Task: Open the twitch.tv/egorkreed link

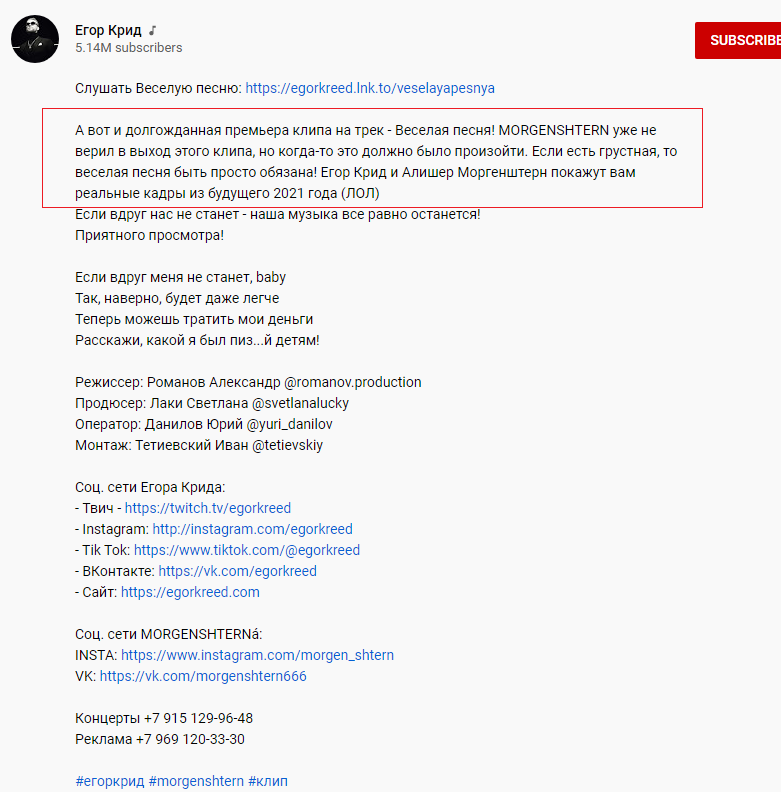Action: pyautogui.click(x=208, y=508)
